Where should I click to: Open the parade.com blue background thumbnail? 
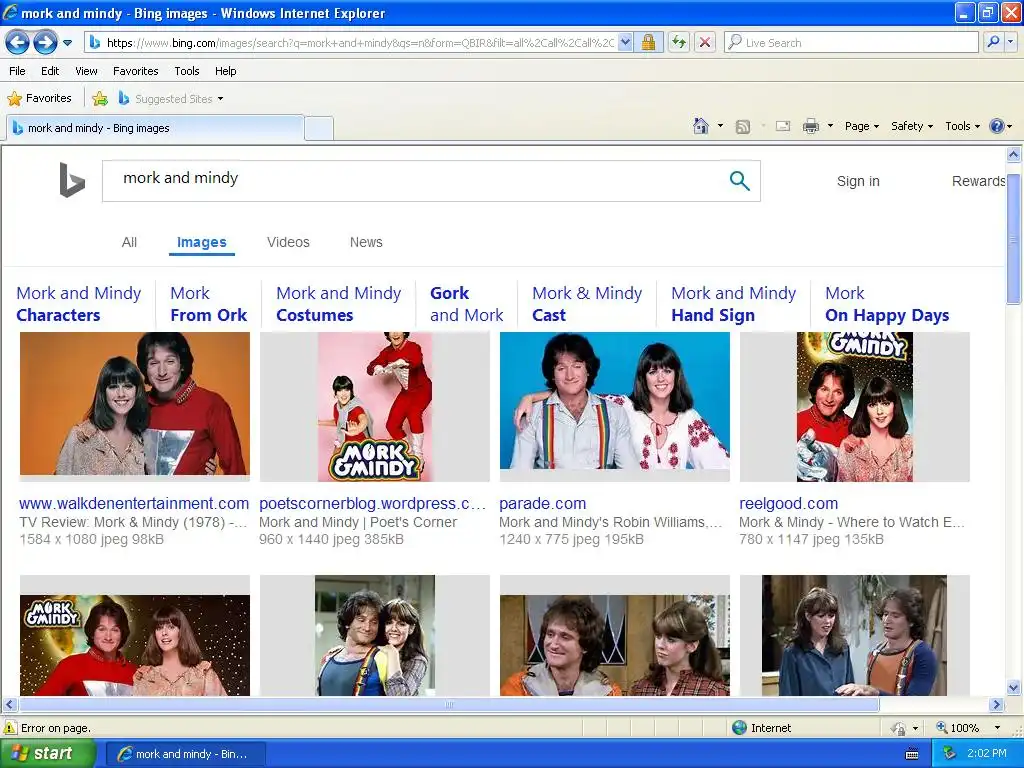(x=615, y=406)
